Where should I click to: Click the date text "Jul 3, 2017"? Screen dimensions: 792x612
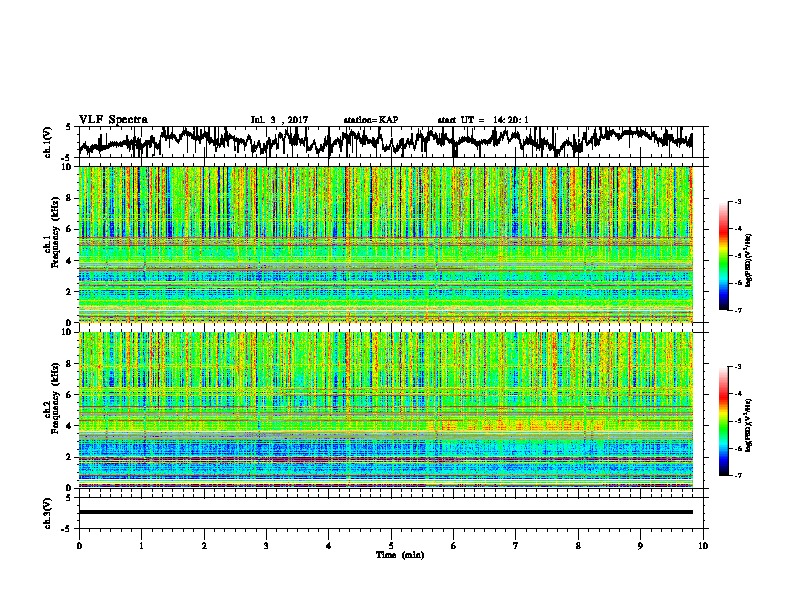pyautogui.click(x=279, y=120)
